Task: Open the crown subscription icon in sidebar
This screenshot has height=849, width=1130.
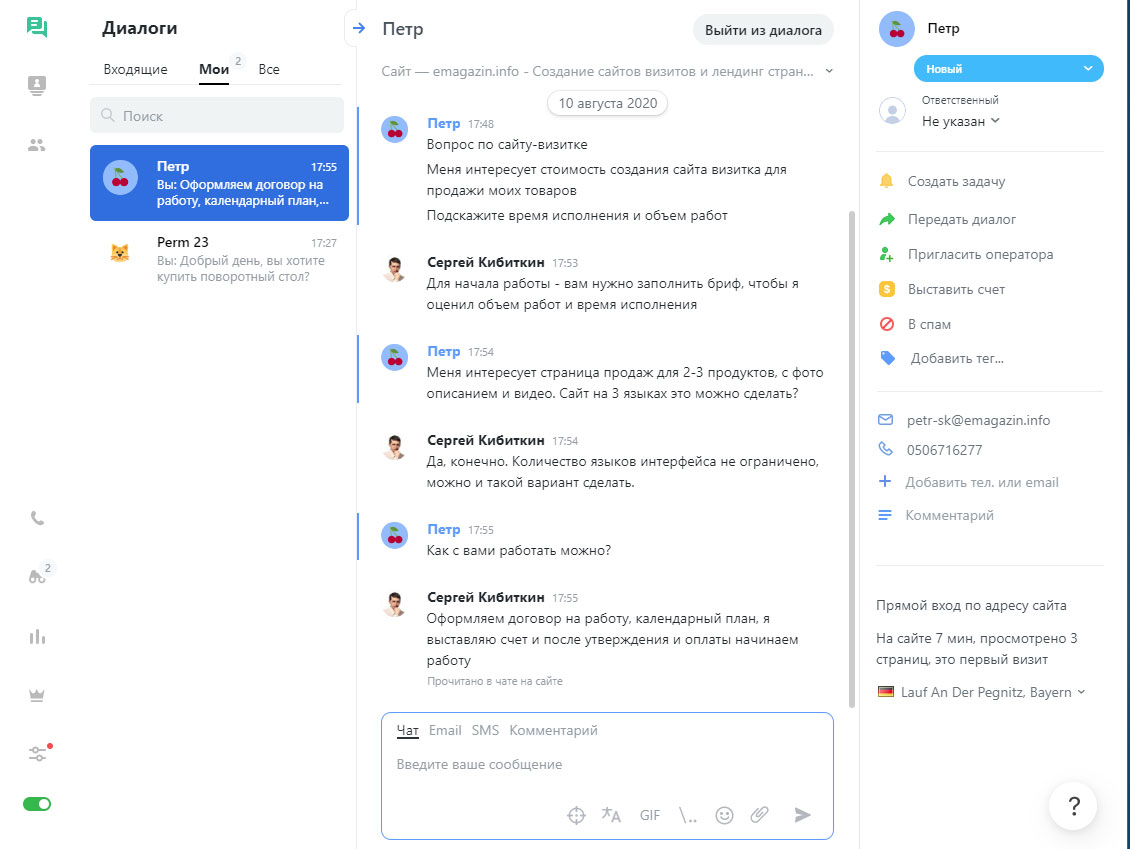Action: tap(37, 695)
